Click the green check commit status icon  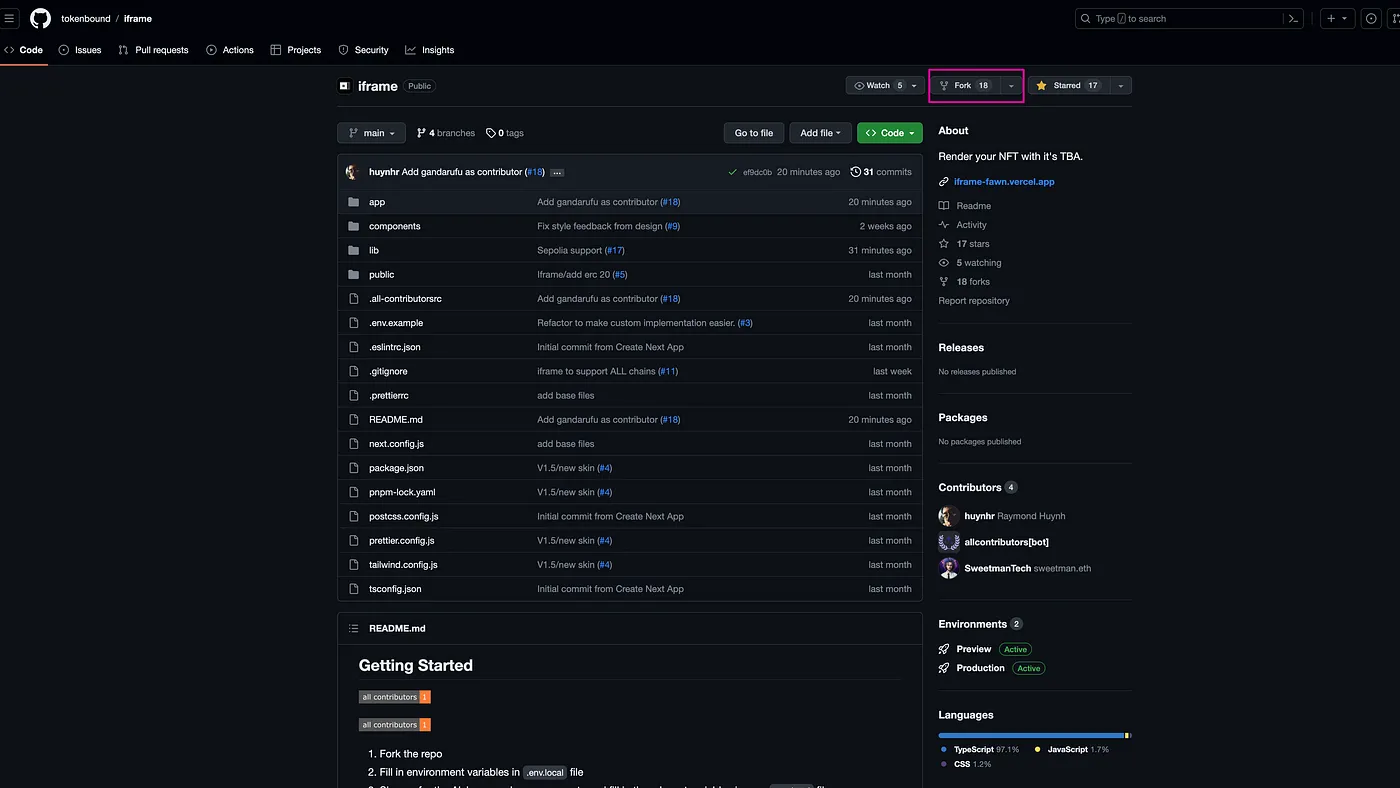pos(733,172)
